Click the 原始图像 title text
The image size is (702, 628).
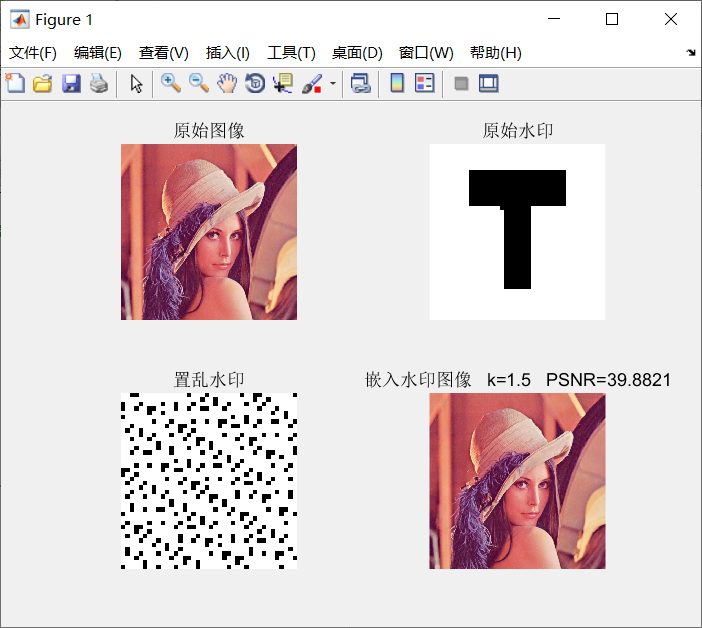pos(209,131)
